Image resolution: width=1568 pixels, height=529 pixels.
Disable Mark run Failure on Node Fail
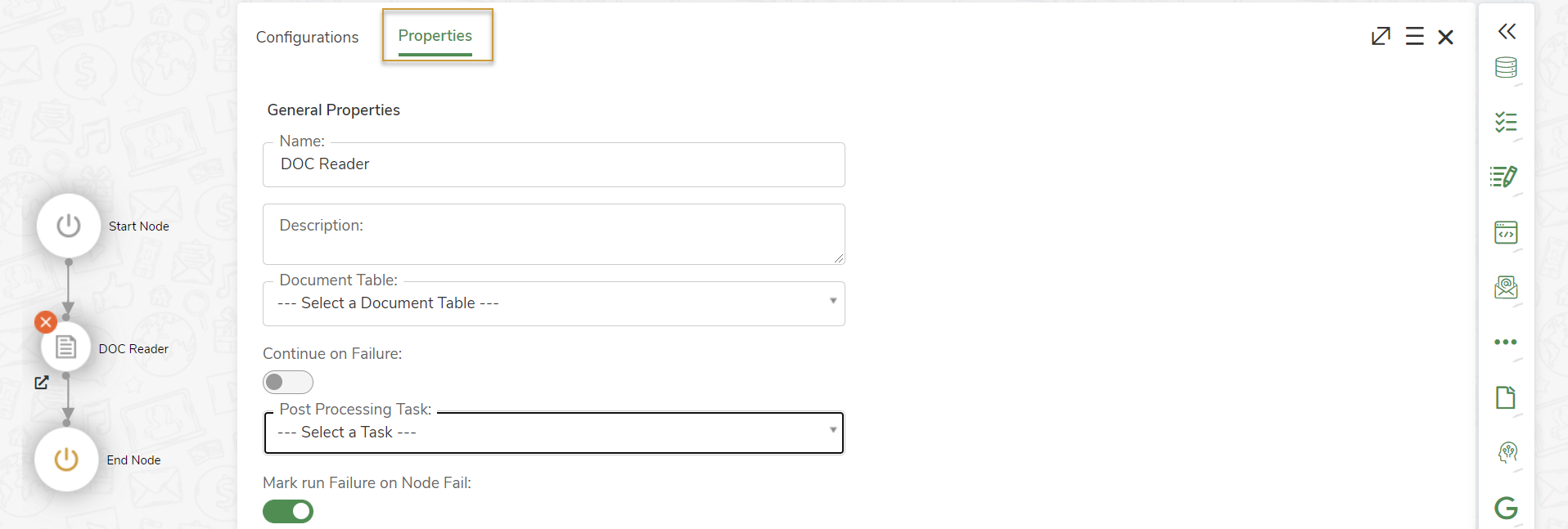(287, 511)
